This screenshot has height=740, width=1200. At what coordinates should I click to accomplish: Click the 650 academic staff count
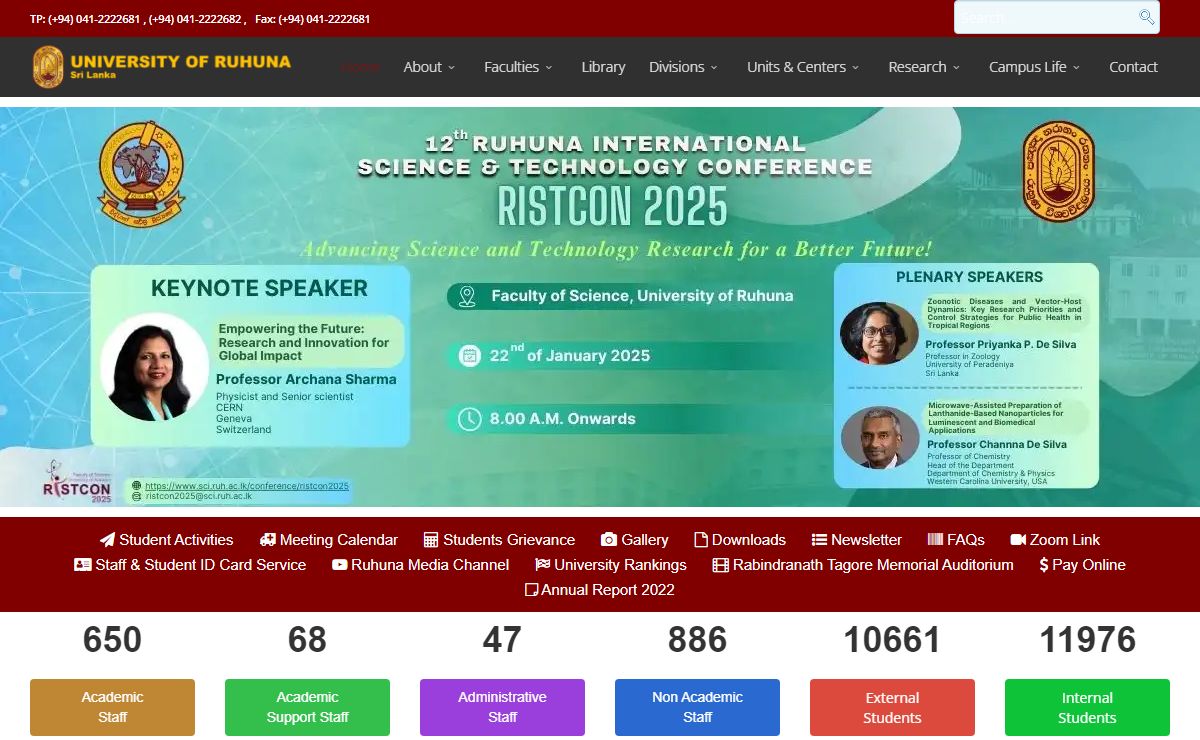(x=112, y=640)
